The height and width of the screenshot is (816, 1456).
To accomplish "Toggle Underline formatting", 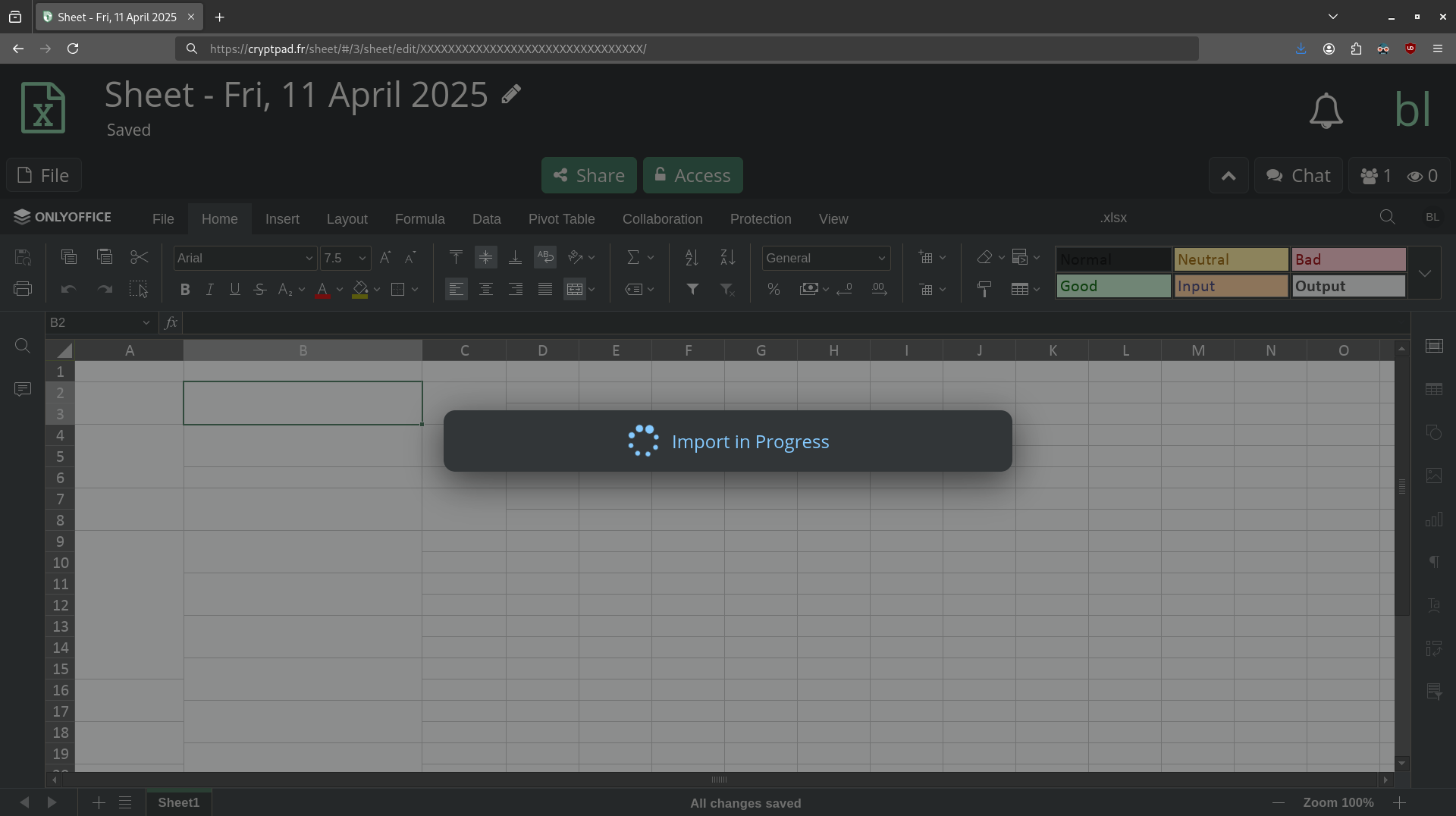I will click(x=235, y=289).
